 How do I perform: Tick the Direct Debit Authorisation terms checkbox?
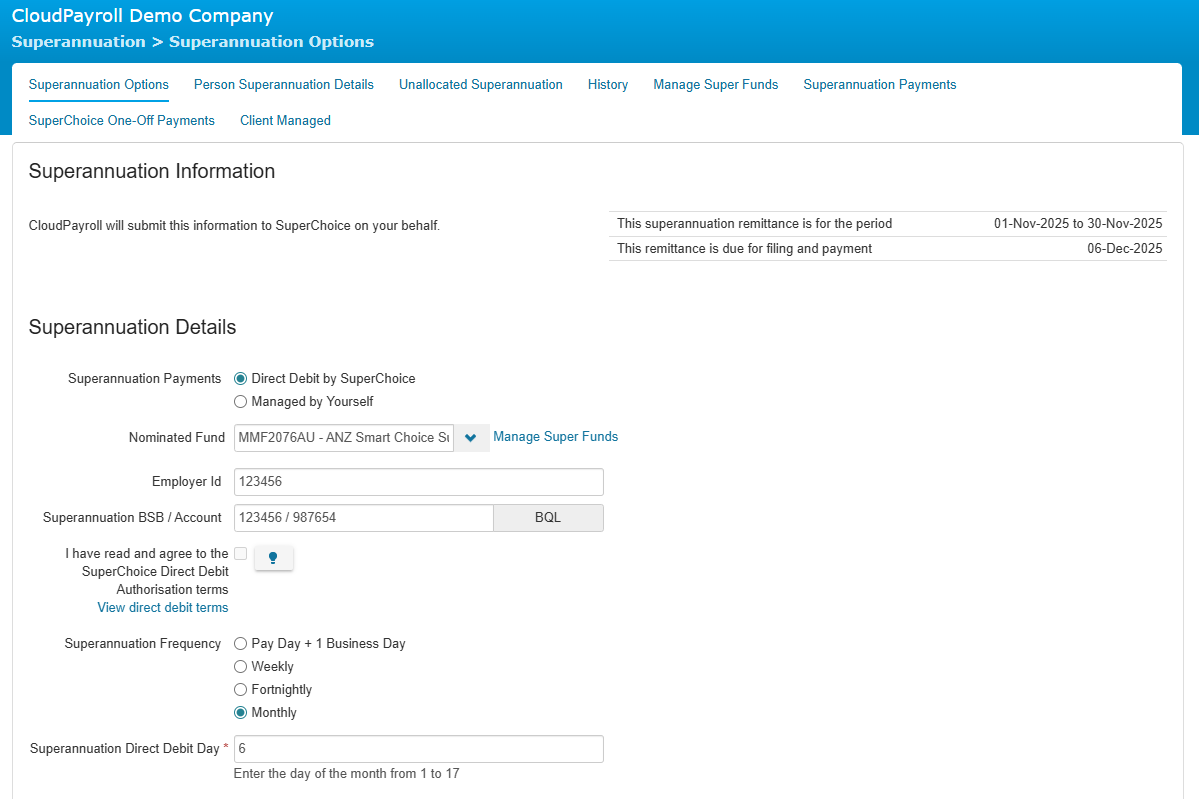coord(241,553)
